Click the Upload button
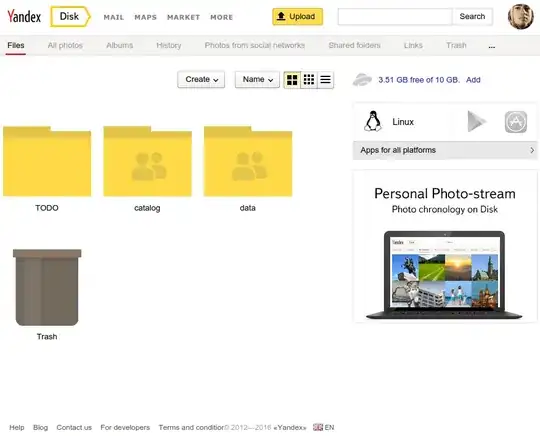Screen dimensions: 540x436 coord(298,17)
